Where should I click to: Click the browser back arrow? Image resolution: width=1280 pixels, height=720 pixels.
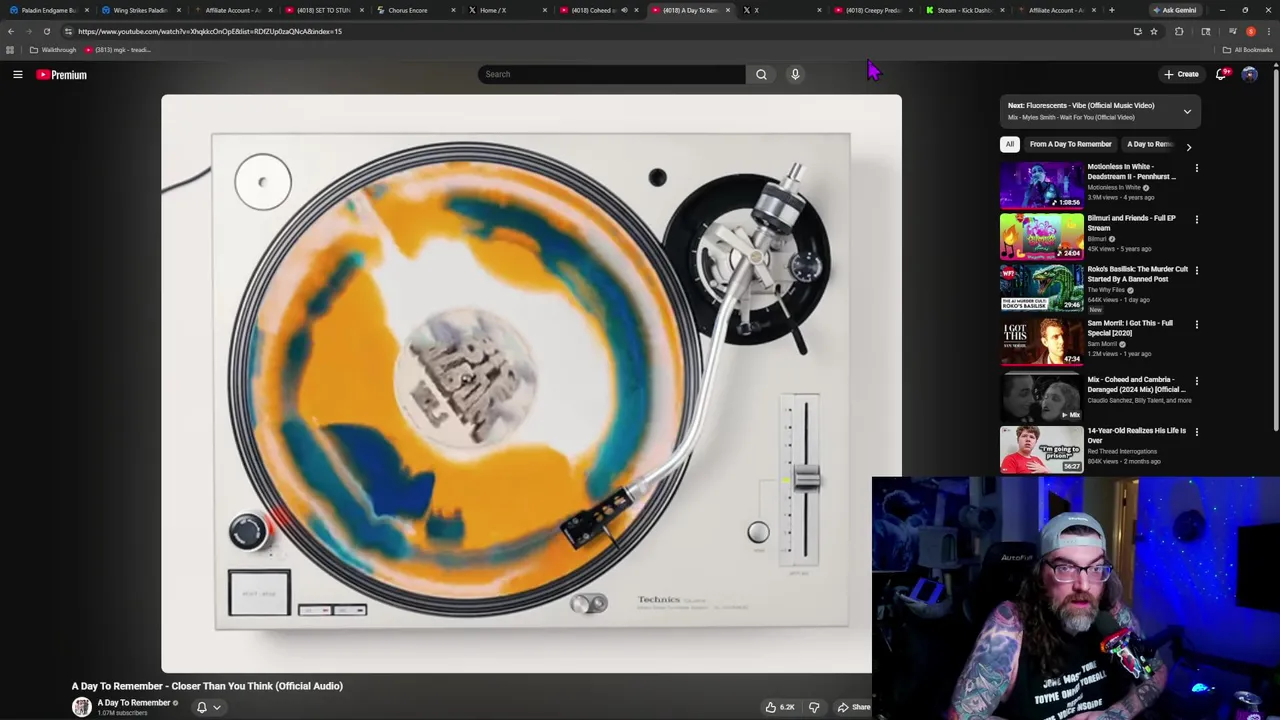(10, 31)
